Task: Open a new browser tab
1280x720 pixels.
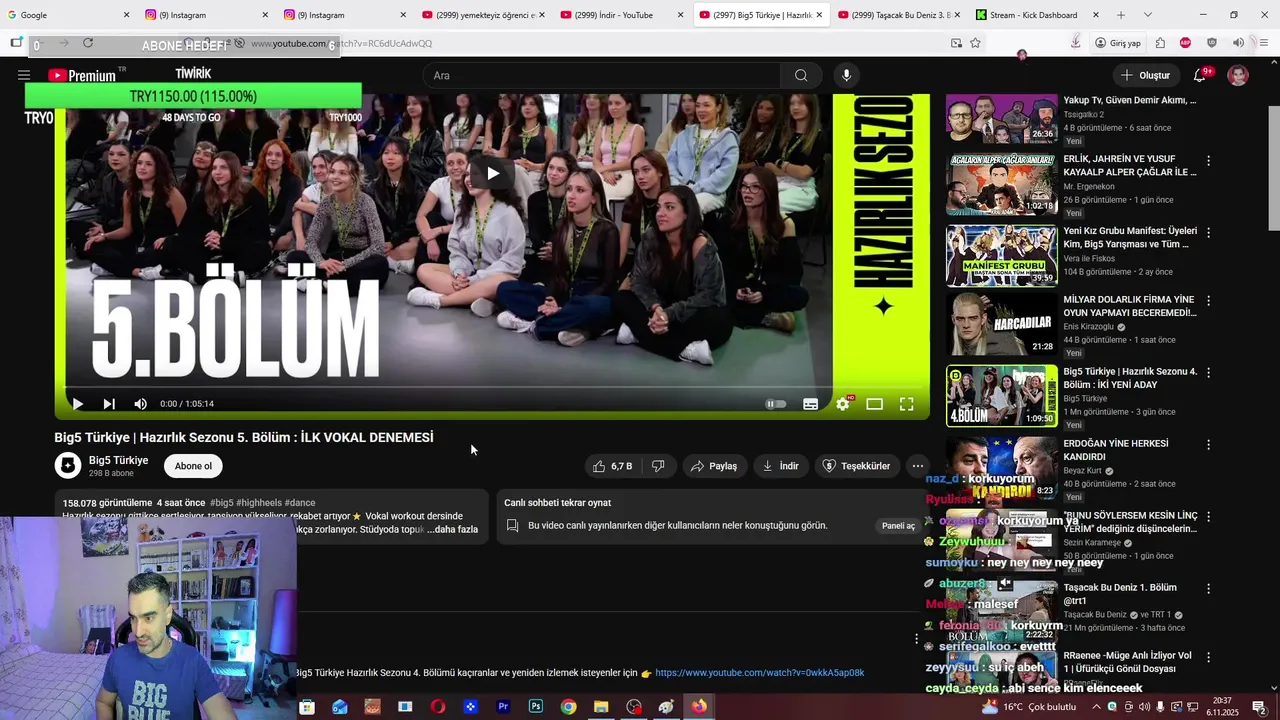Action: (x=1121, y=15)
